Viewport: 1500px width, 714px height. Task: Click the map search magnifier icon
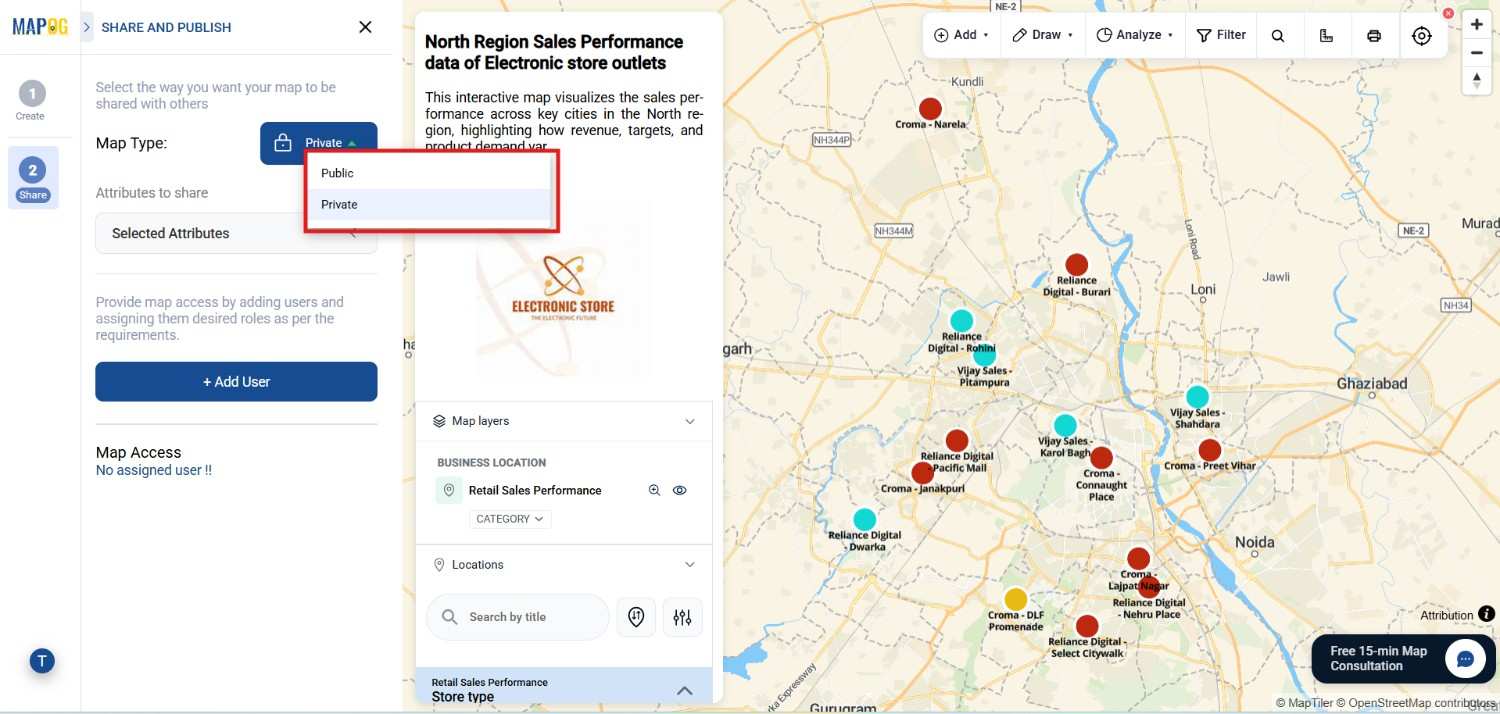pyautogui.click(x=1278, y=35)
